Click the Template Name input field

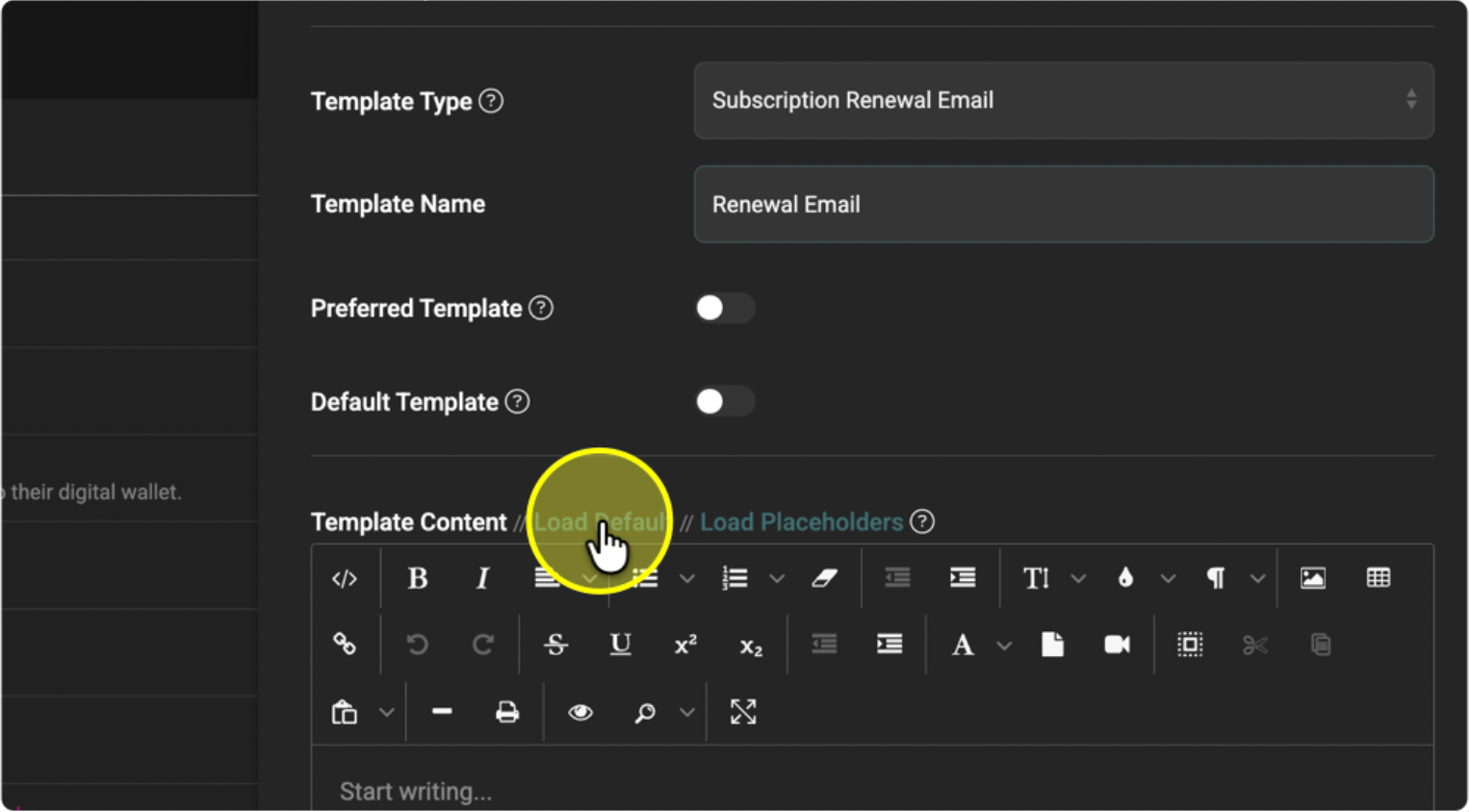tap(1064, 204)
